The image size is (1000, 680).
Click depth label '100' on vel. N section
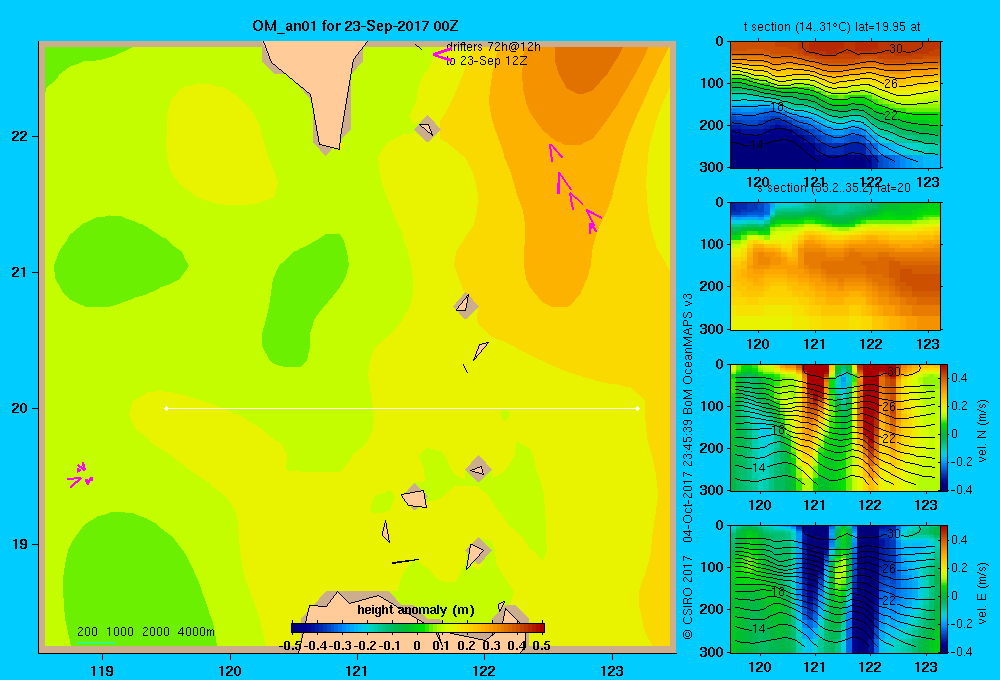click(710, 406)
